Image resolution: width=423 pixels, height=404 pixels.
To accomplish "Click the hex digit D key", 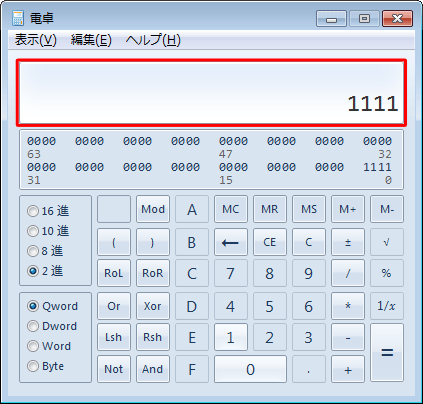I will click(192, 306).
